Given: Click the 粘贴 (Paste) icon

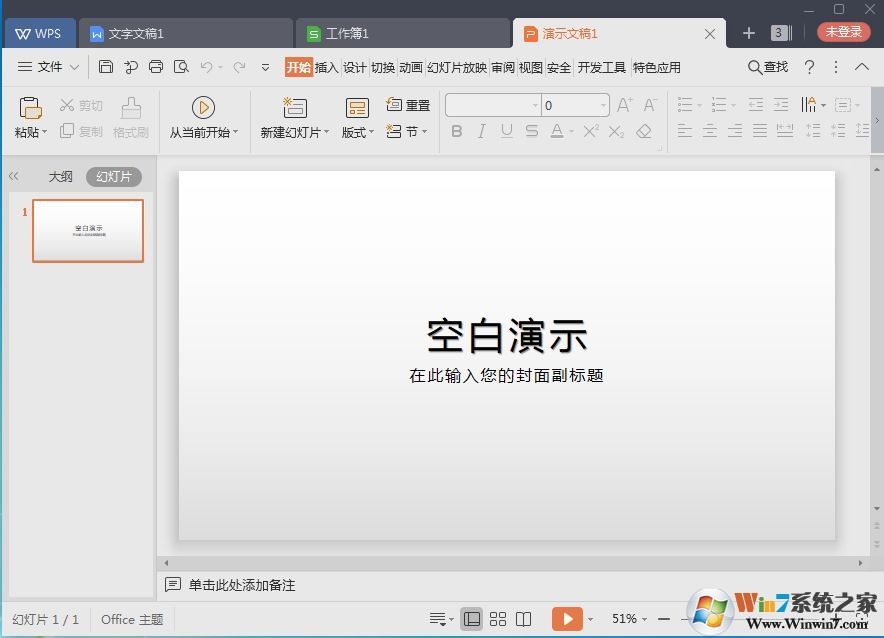Looking at the screenshot, I should pos(28,107).
